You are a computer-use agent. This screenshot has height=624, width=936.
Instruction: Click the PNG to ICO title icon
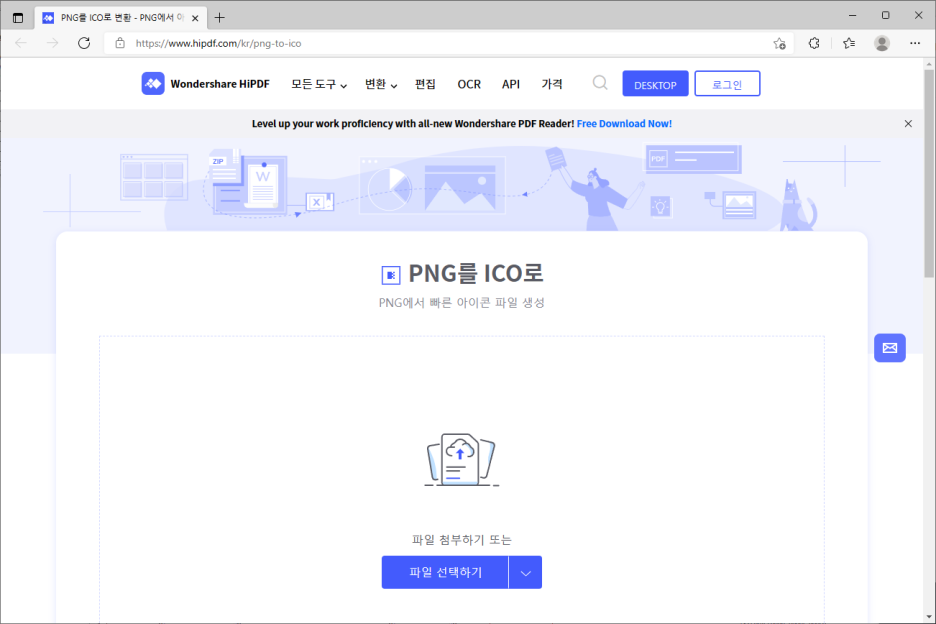pos(391,275)
